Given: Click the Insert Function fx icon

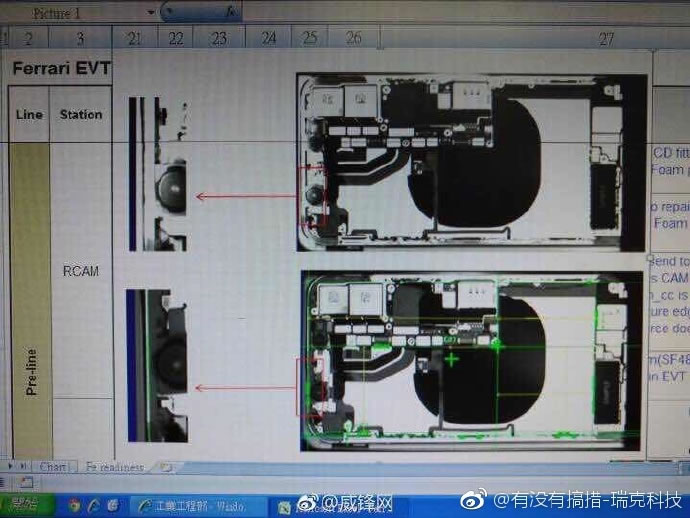Looking at the screenshot, I should (232, 13).
